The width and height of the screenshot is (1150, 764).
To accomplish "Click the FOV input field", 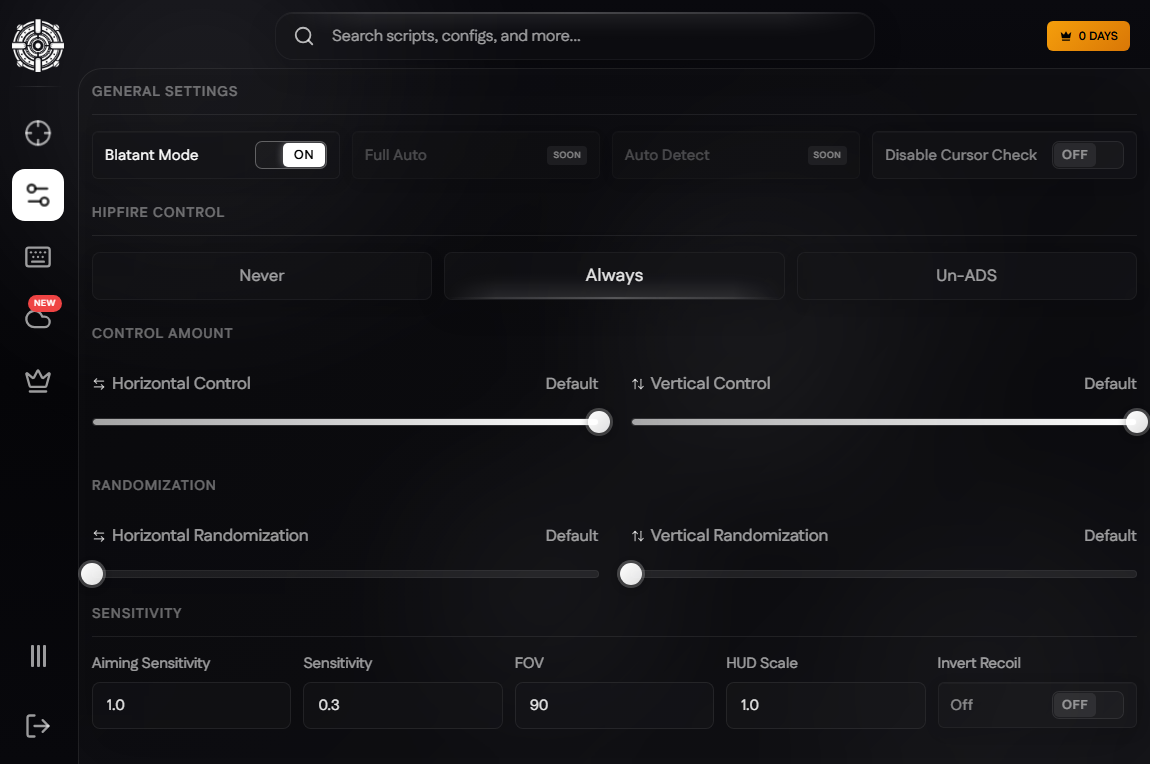I will pos(615,705).
